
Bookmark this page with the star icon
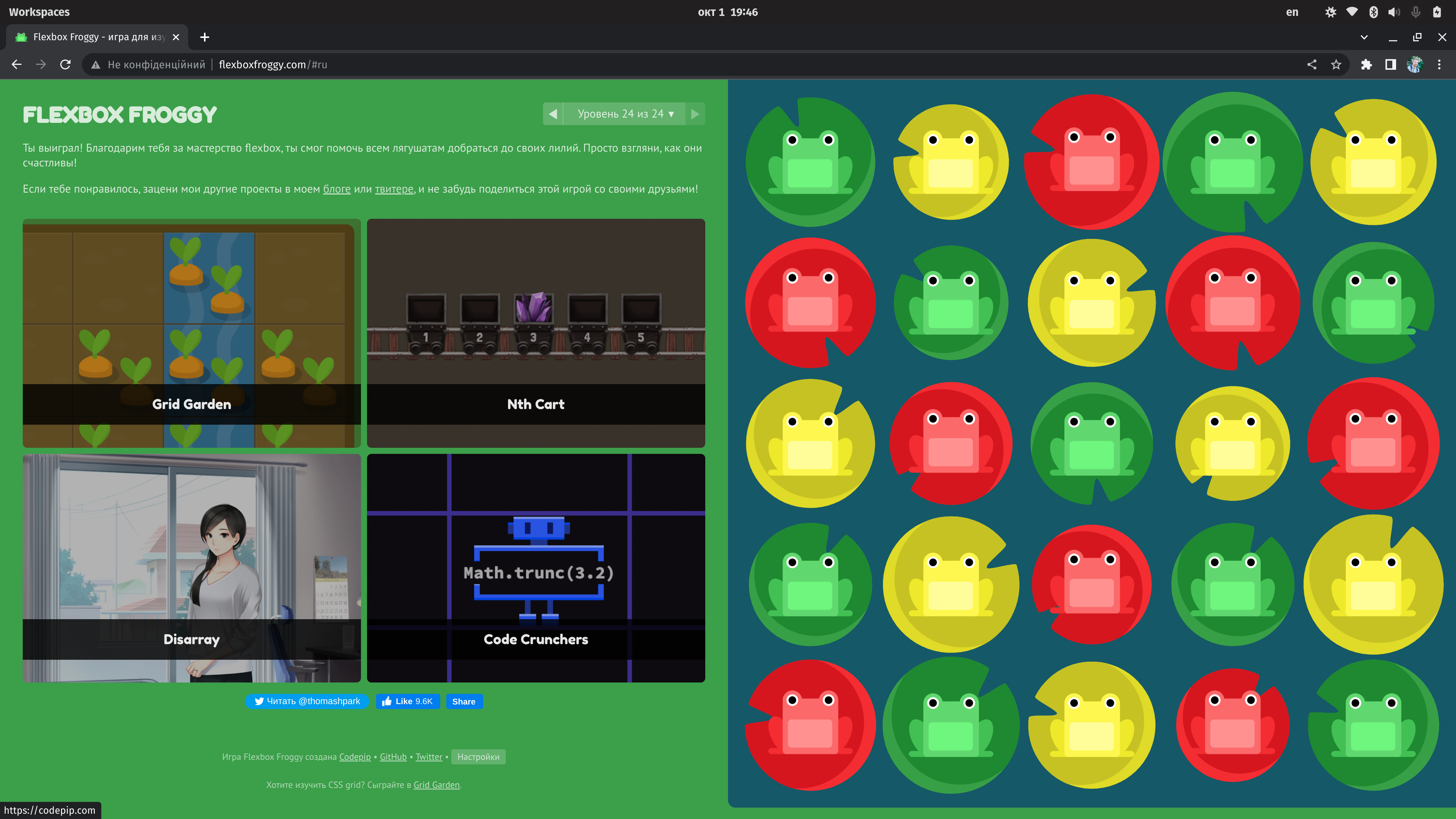coord(1336,64)
